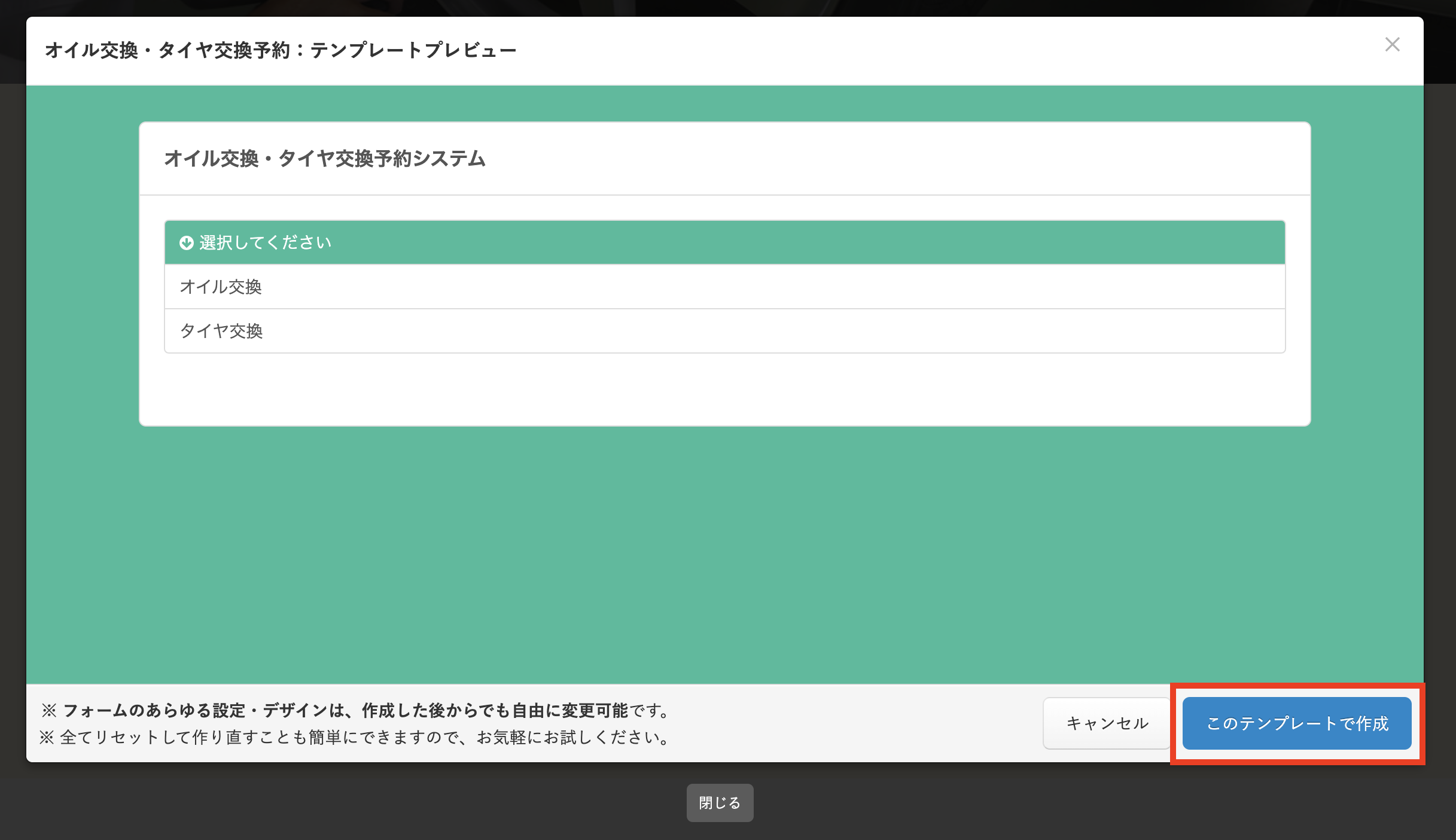This screenshot has width=1456, height=840.
Task: Click the empty white area under タイヤ交換 row
Action: coord(724,389)
